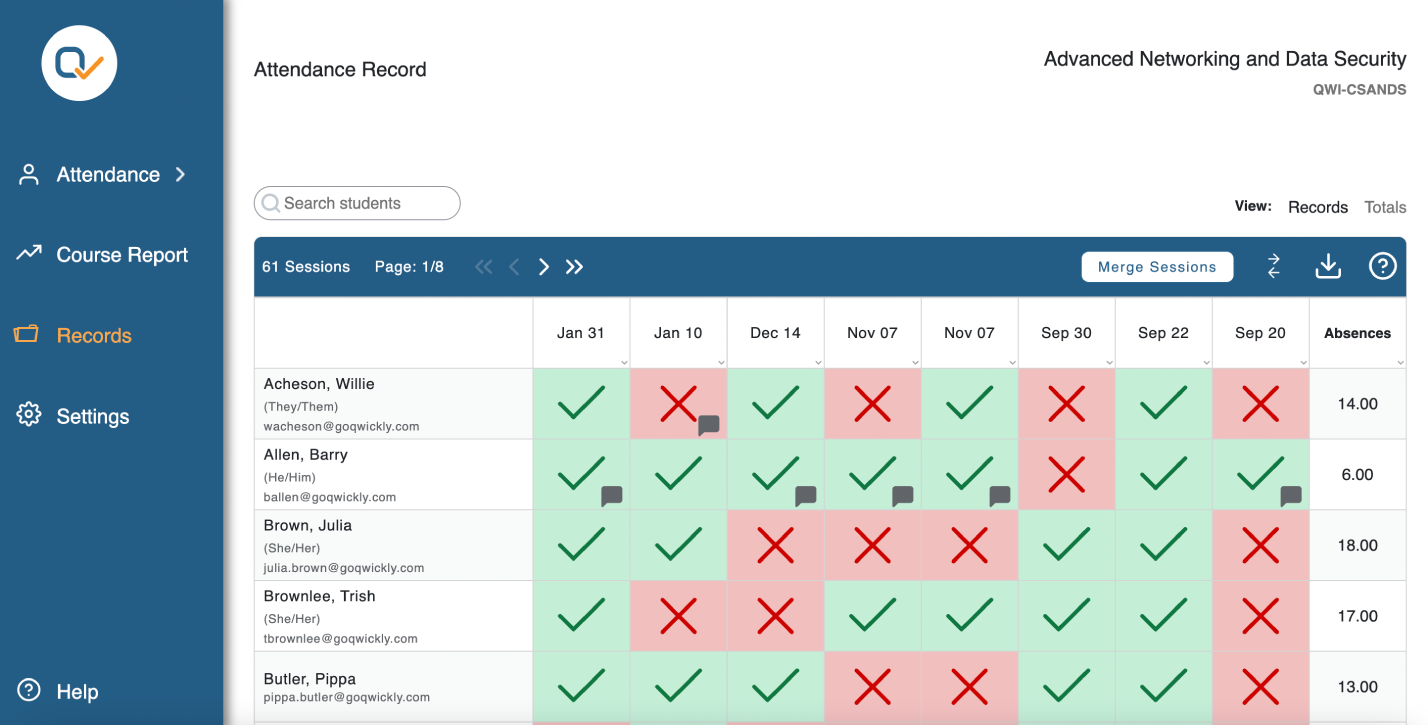Open comment on Willie Acheson's Jan 10 cell

[x=709, y=425]
